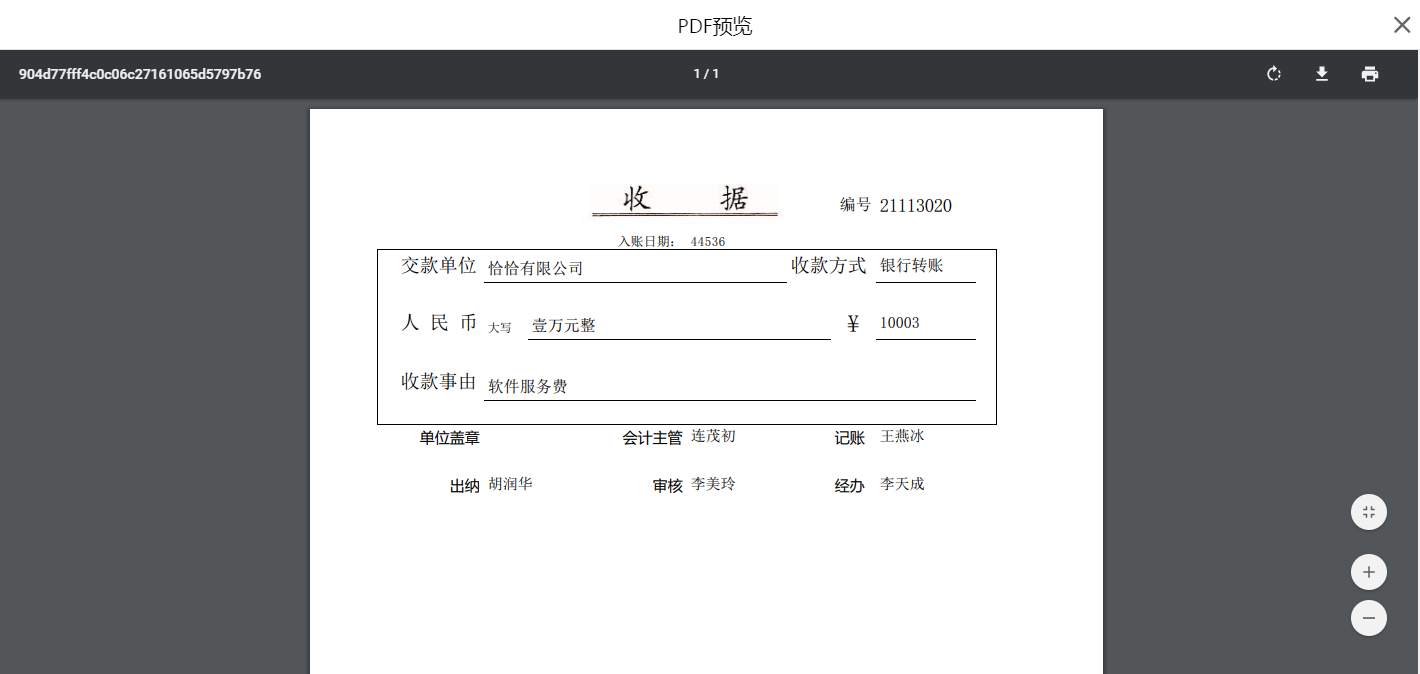Viewport: 1420px width, 674px height.
Task: Click the PDF预览 dialog title
Action: point(714,26)
